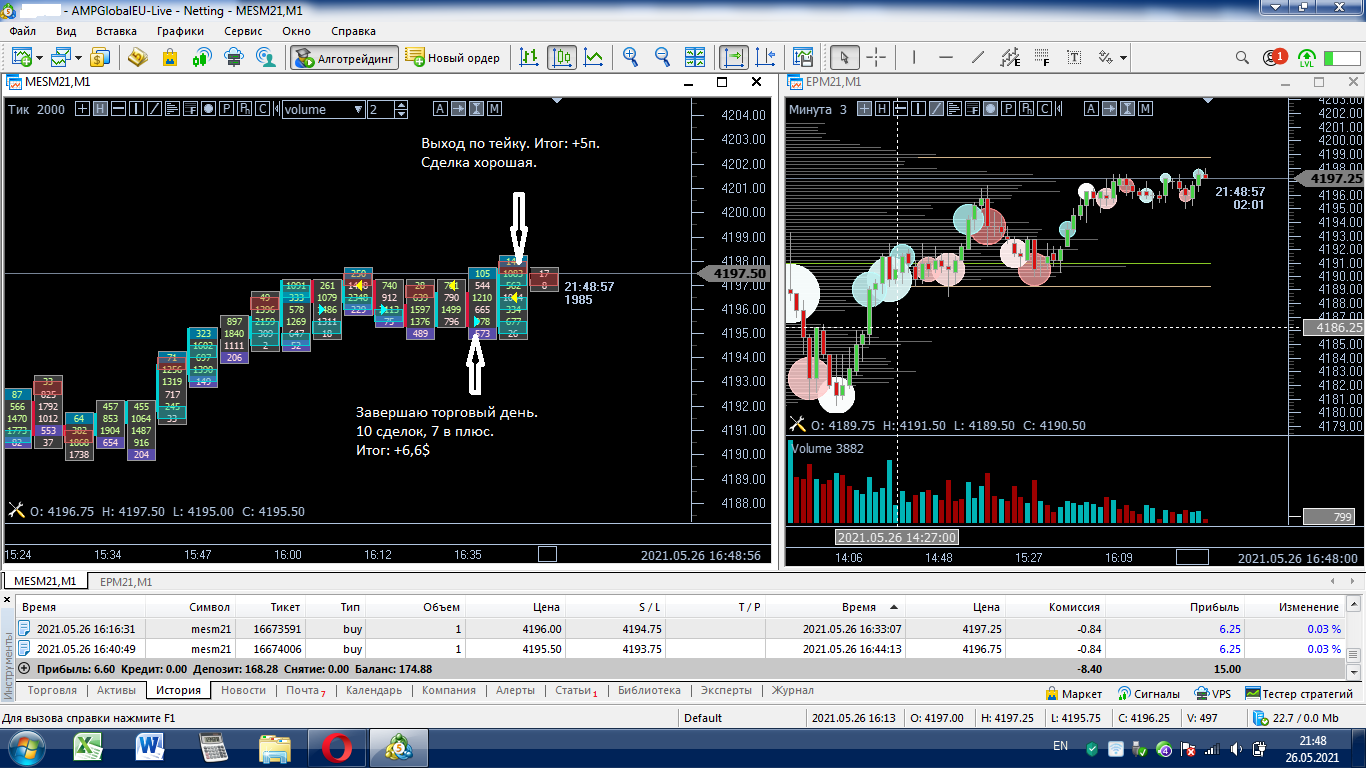The width and height of the screenshot is (1366, 768).
Task: Open the Signals icon in the main toolbar
Action: (x=202, y=57)
